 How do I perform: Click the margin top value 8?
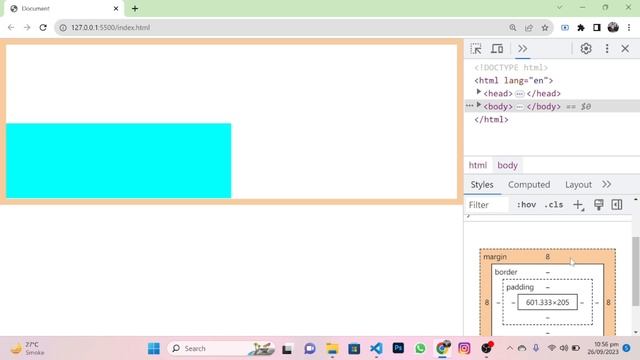548,257
